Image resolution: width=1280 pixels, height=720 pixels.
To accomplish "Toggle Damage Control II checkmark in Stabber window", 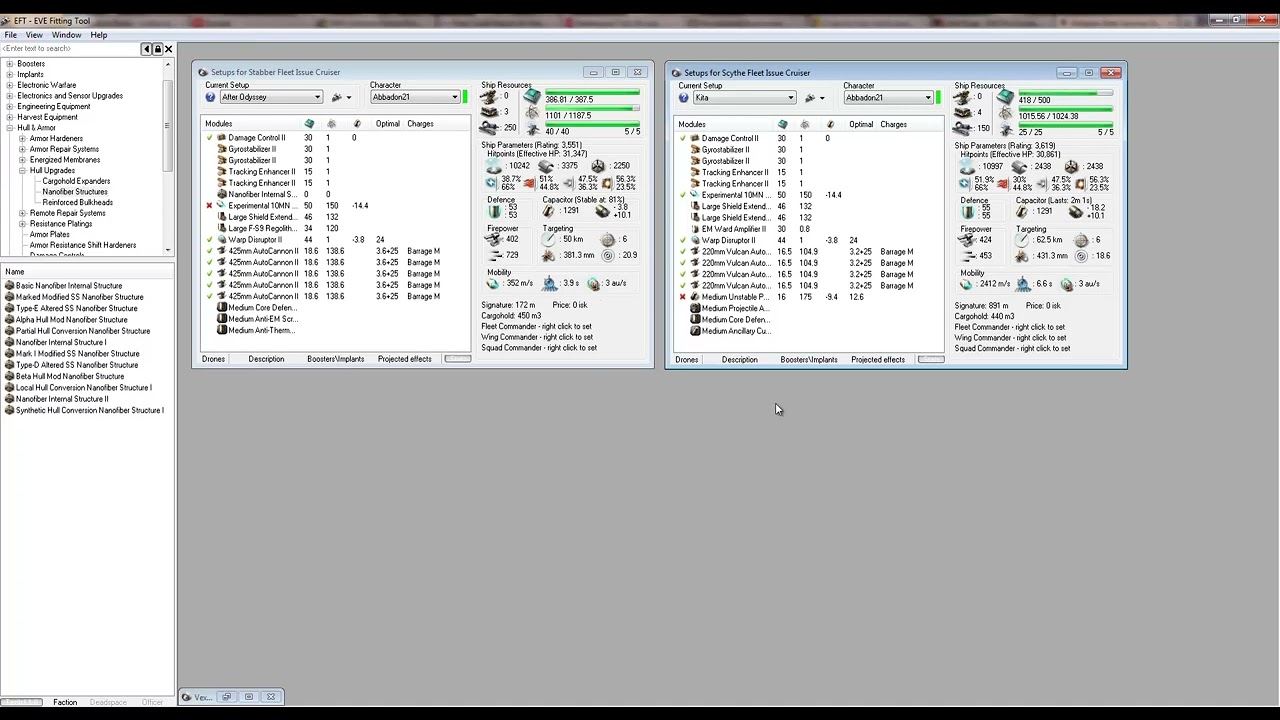I will pyautogui.click(x=209, y=138).
